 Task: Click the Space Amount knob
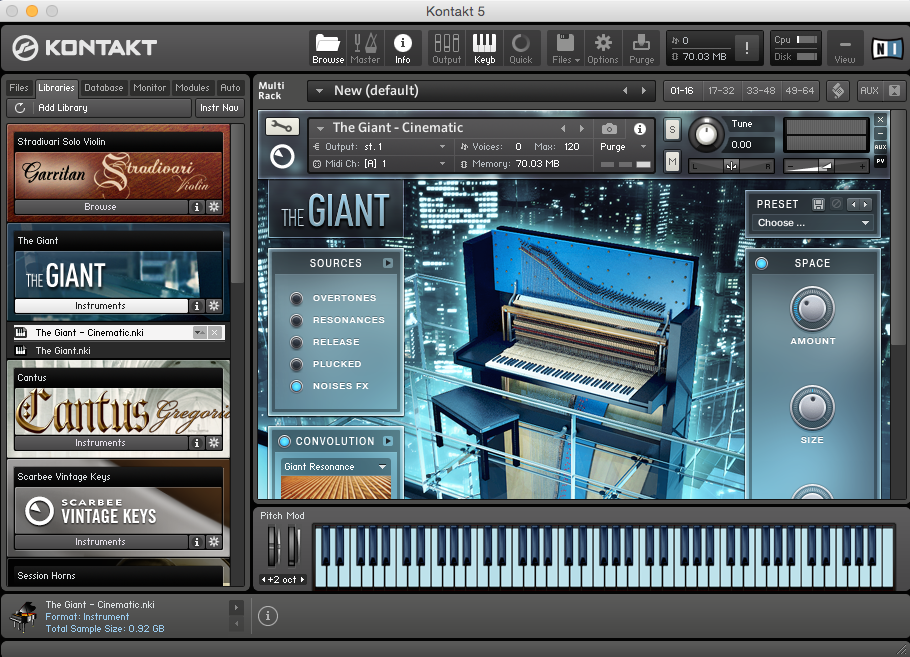tap(812, 308)
